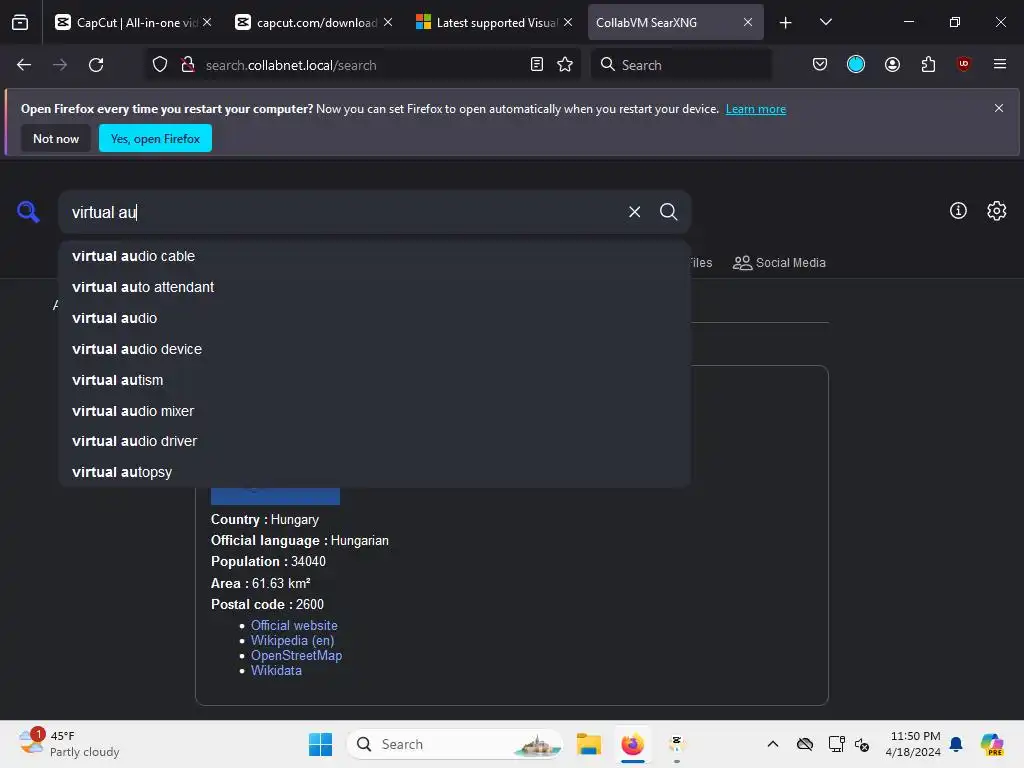Show hidden system tray icons
Image resolution: width=1024 pixels, height=768 pixels.
pos(773,744)
